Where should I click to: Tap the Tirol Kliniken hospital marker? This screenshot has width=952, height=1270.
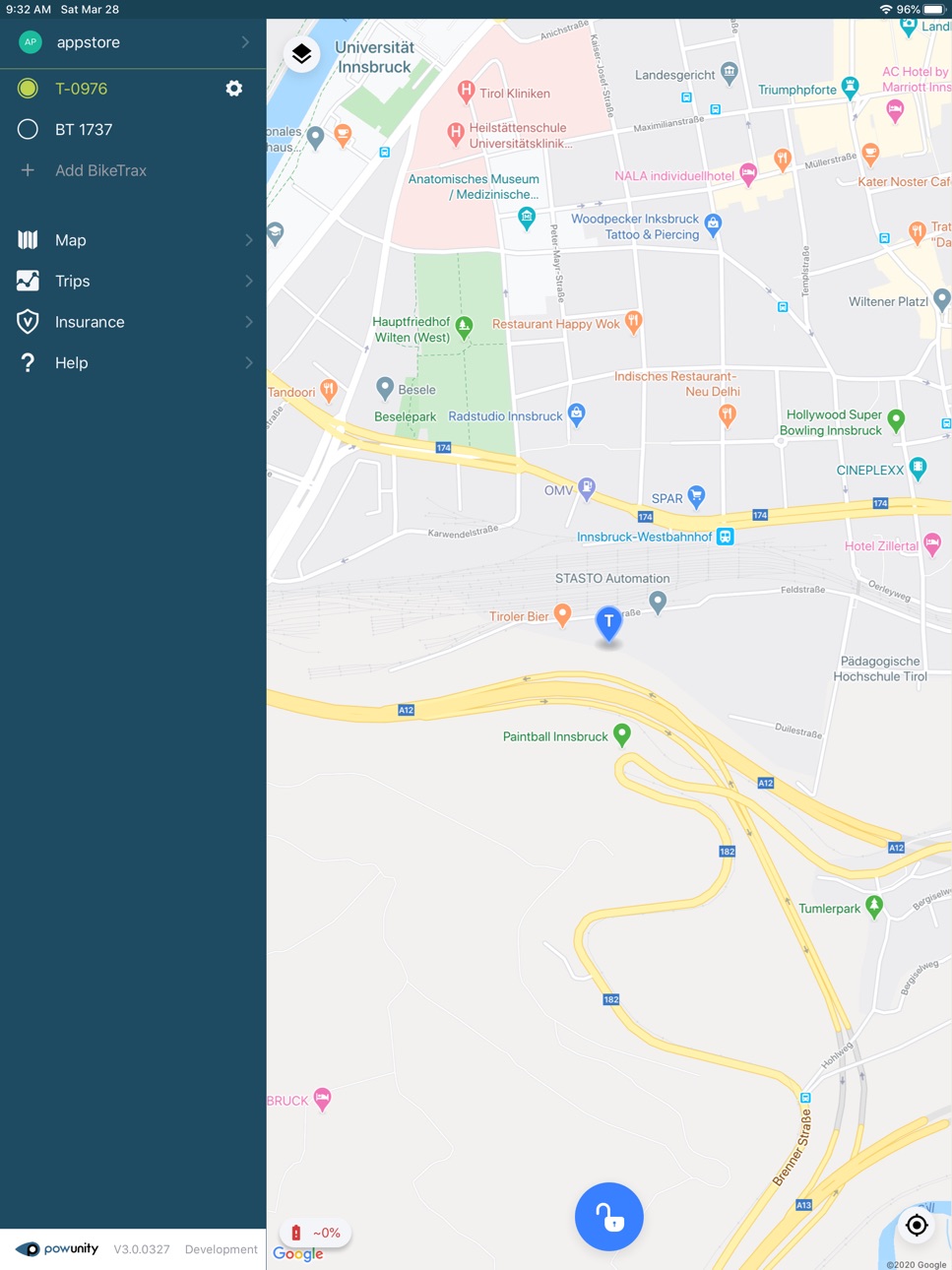pos(467,93)
